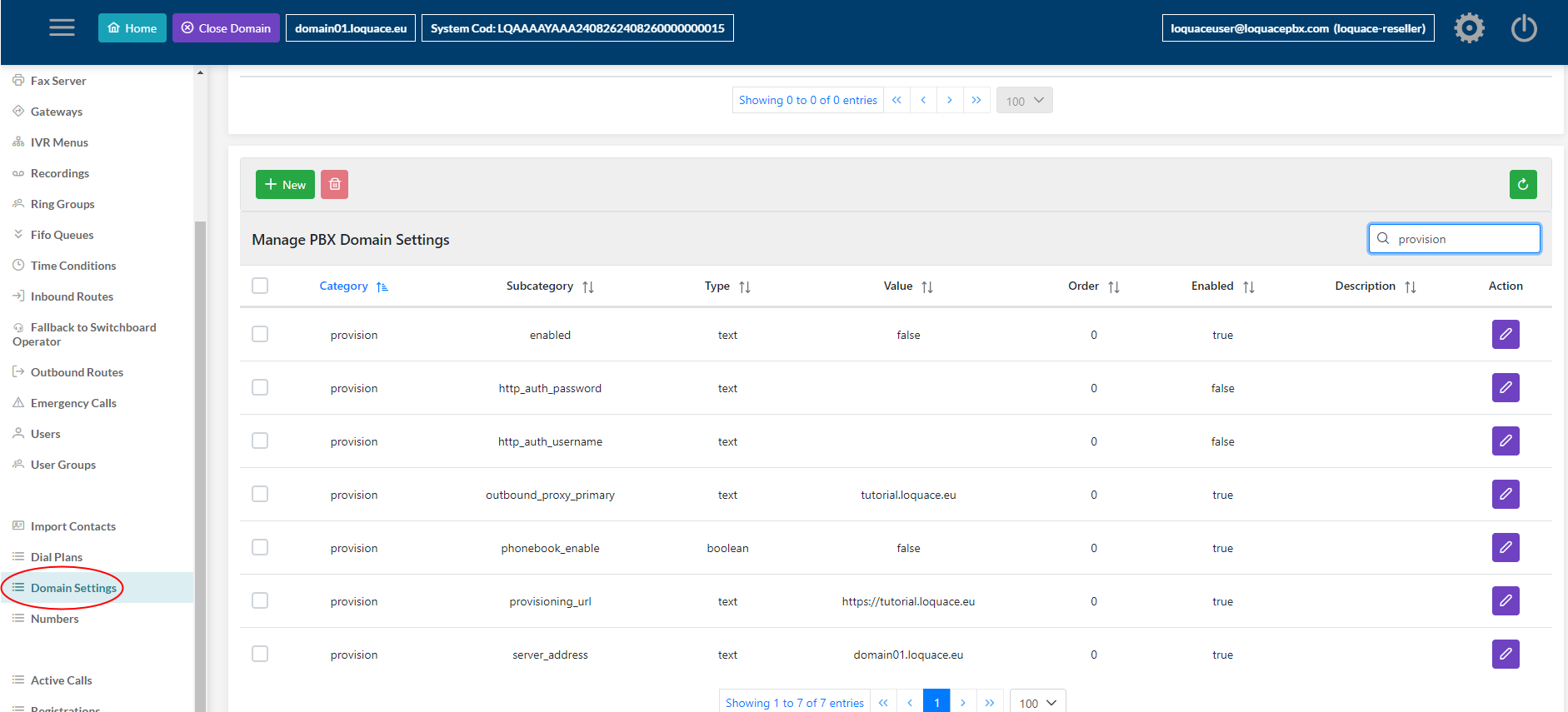Open upper page size 100 dropdown

pyautogui.click(x=1024, y=101)
